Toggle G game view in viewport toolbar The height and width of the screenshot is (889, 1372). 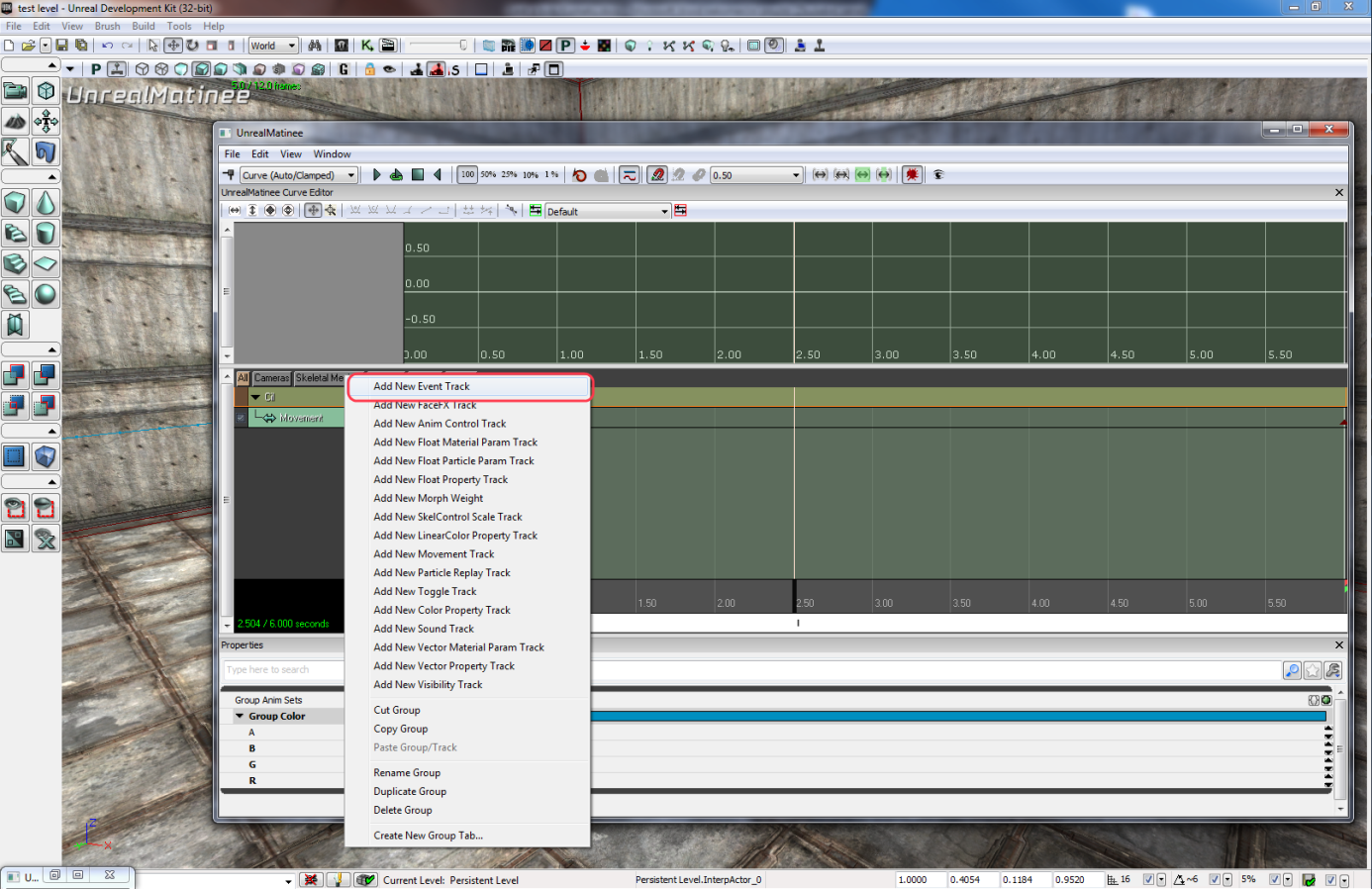pyautogui.click(x=343, y=69)
